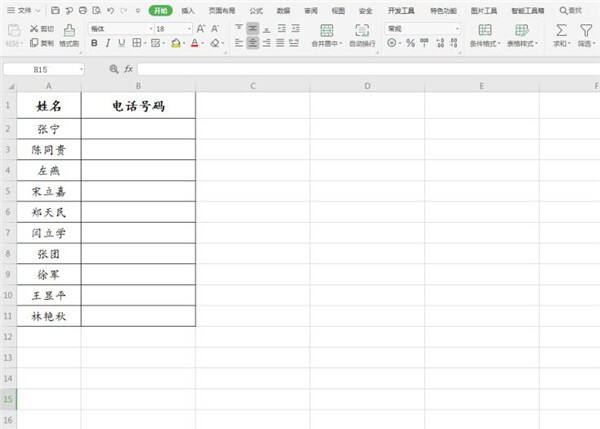Click the Undo arrow icon
Image resolution: width=600 pixels, height=429 pixels.
click(x=111, y=10)
